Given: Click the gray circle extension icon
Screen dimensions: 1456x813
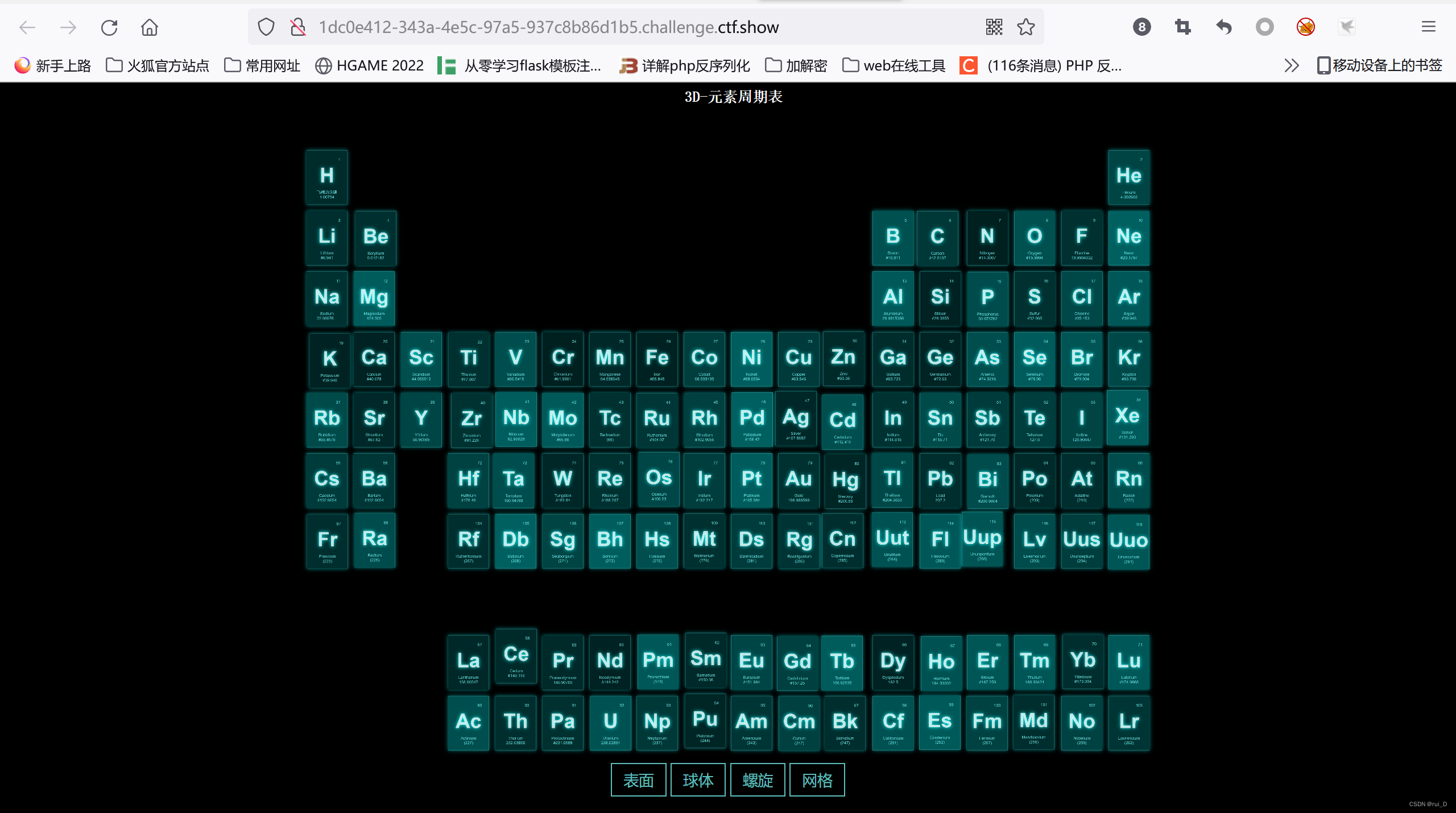Looking at the screenshot, I should pos(1264,27).
